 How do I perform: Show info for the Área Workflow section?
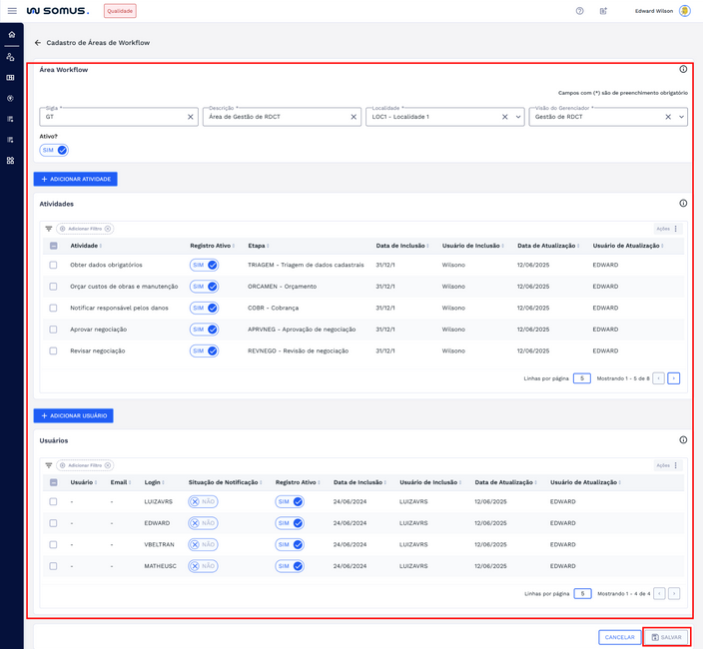(683, 70)
